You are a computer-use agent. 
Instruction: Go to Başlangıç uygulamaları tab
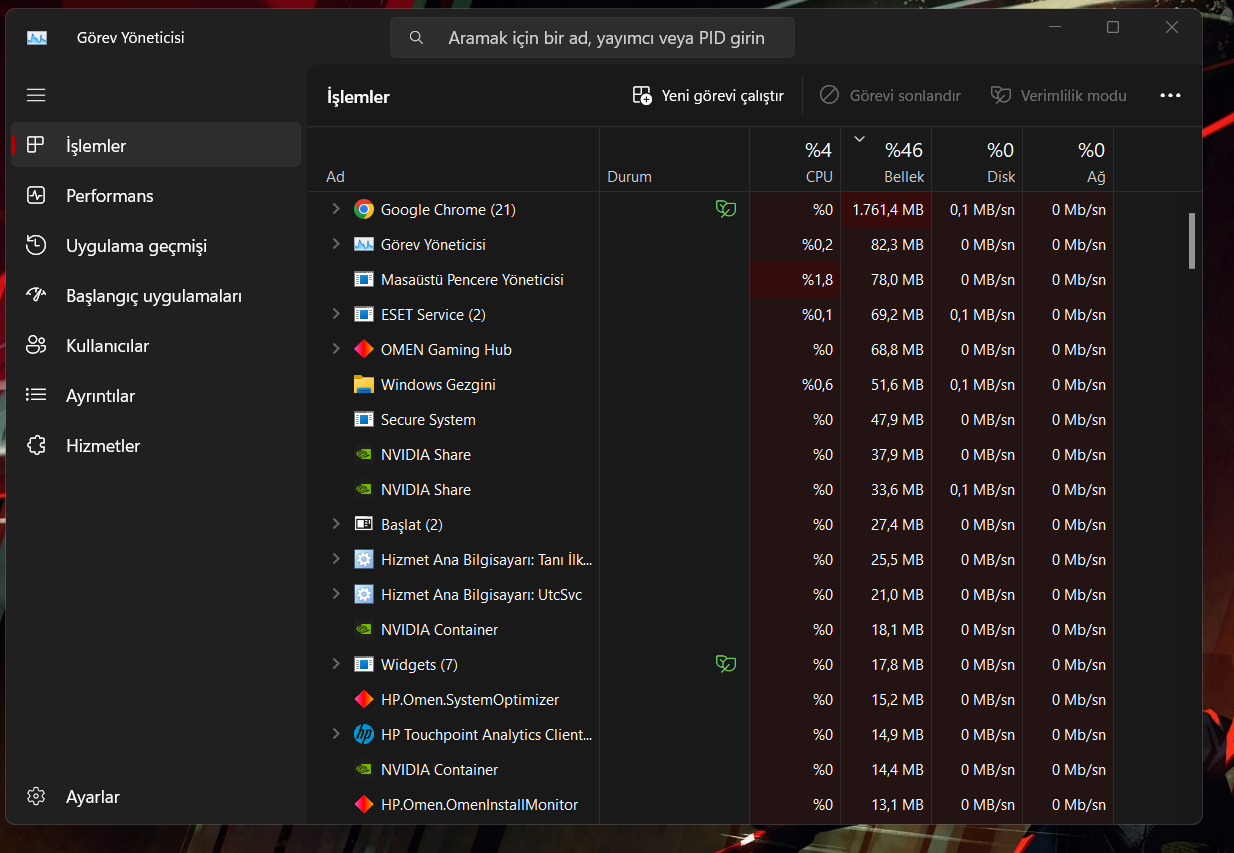coord(156,296)
